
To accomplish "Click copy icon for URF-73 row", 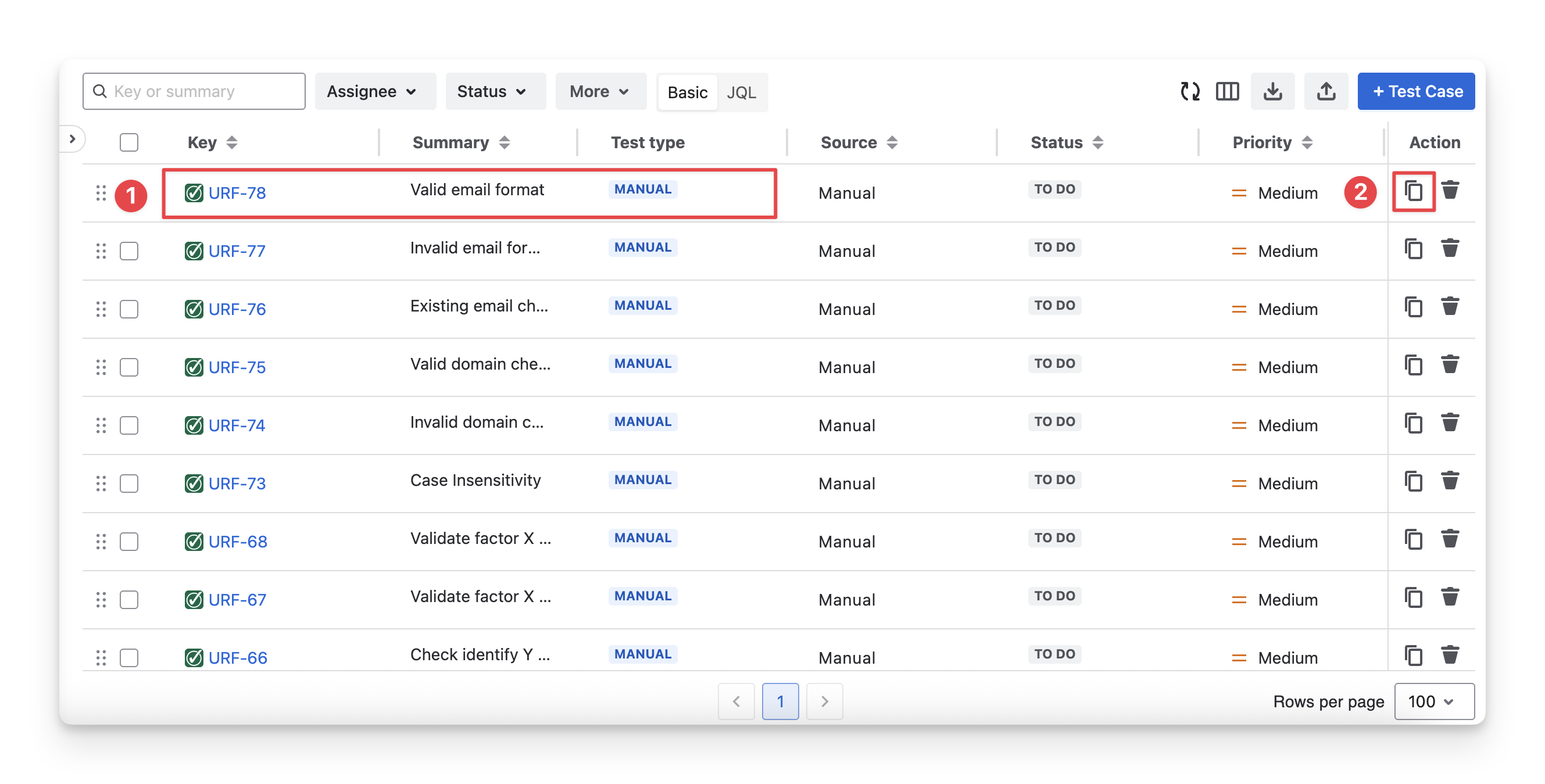I will click(x=1413, y=481).
